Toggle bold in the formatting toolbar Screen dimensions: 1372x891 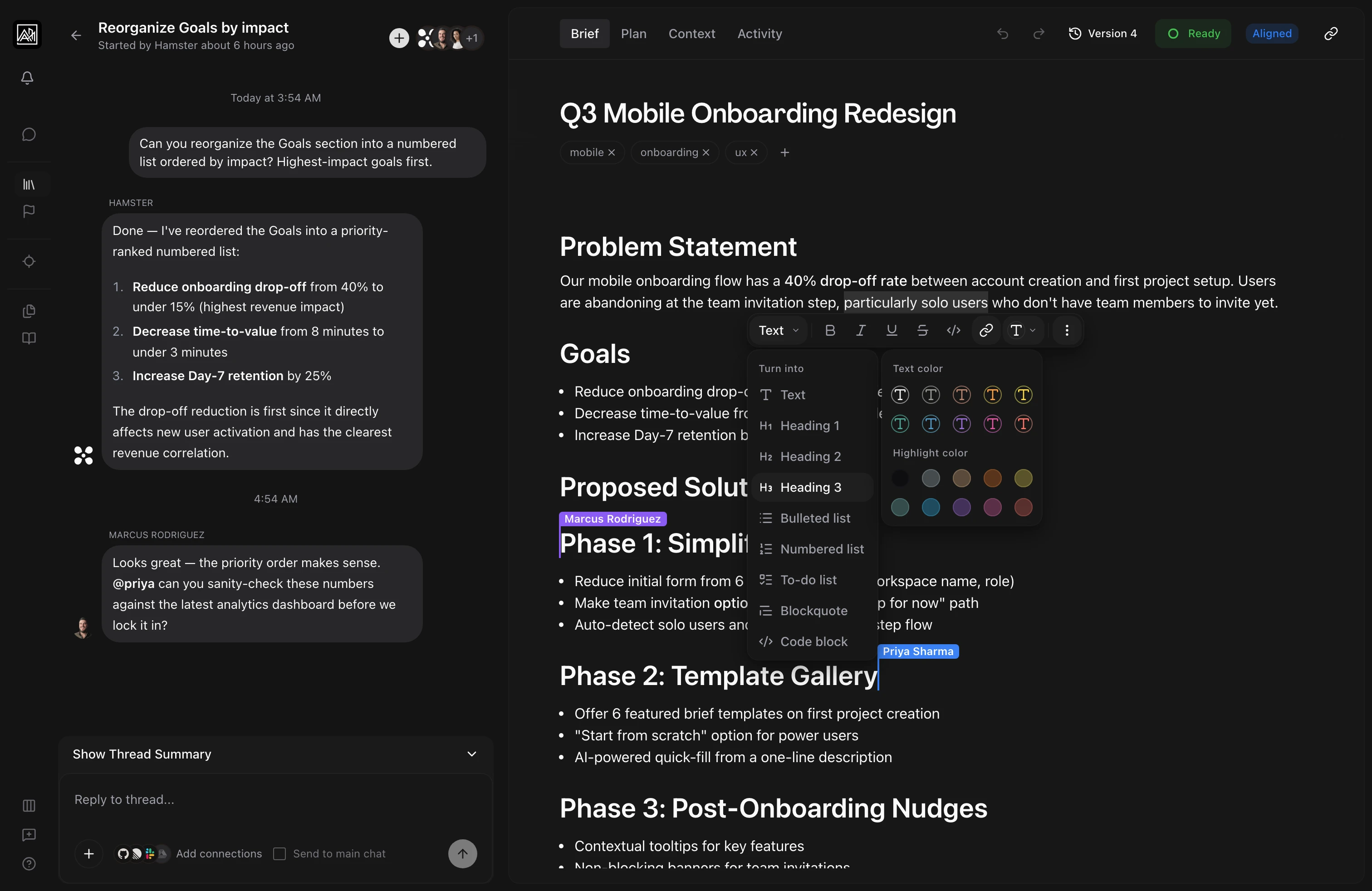tap(830, 330)
